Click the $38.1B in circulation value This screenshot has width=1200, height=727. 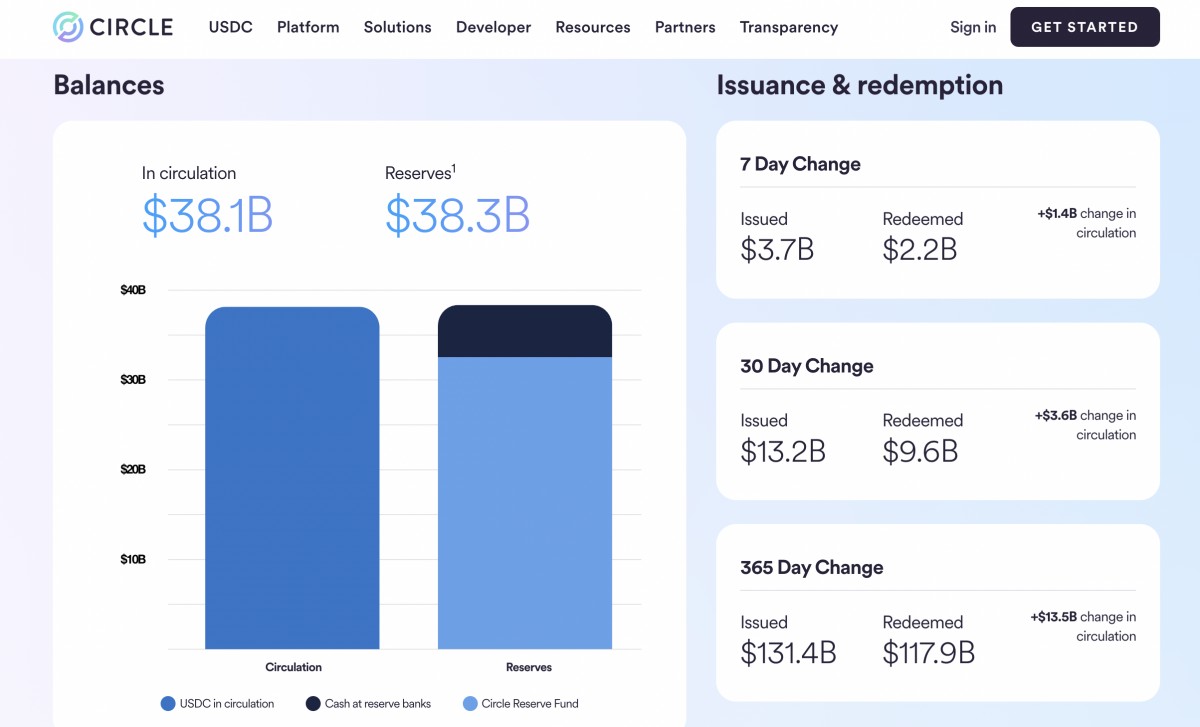(207, 216)
